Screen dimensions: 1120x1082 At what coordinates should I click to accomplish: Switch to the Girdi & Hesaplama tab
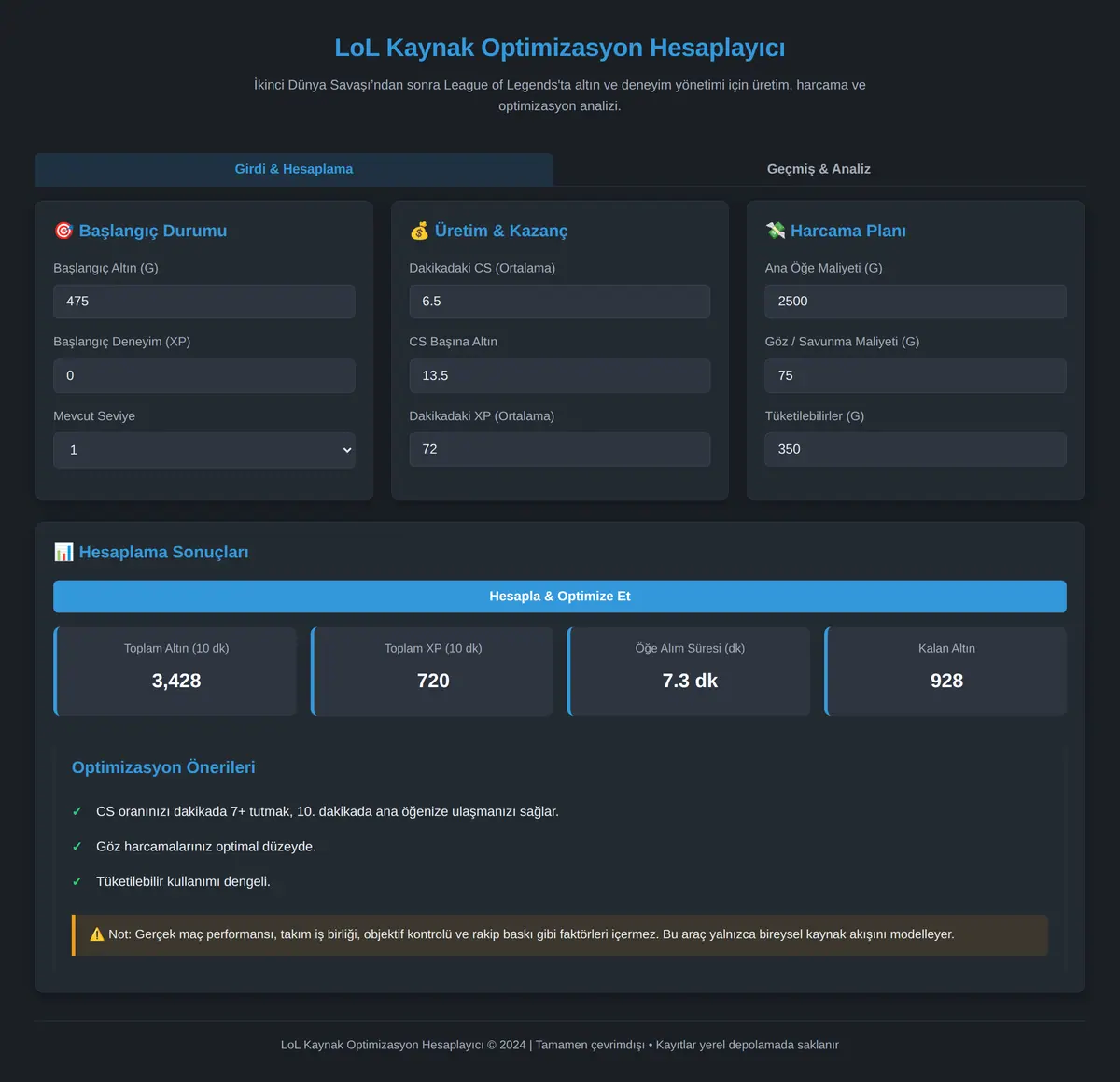pyautogui.click(x=294, y=169)
